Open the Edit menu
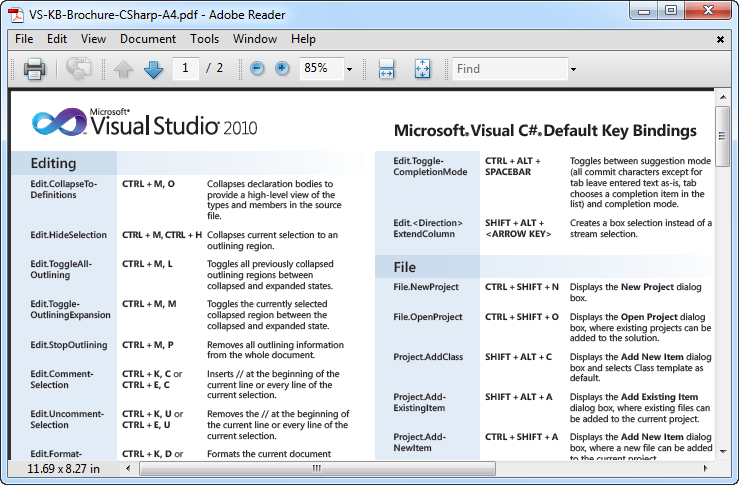 coord(57,39)
